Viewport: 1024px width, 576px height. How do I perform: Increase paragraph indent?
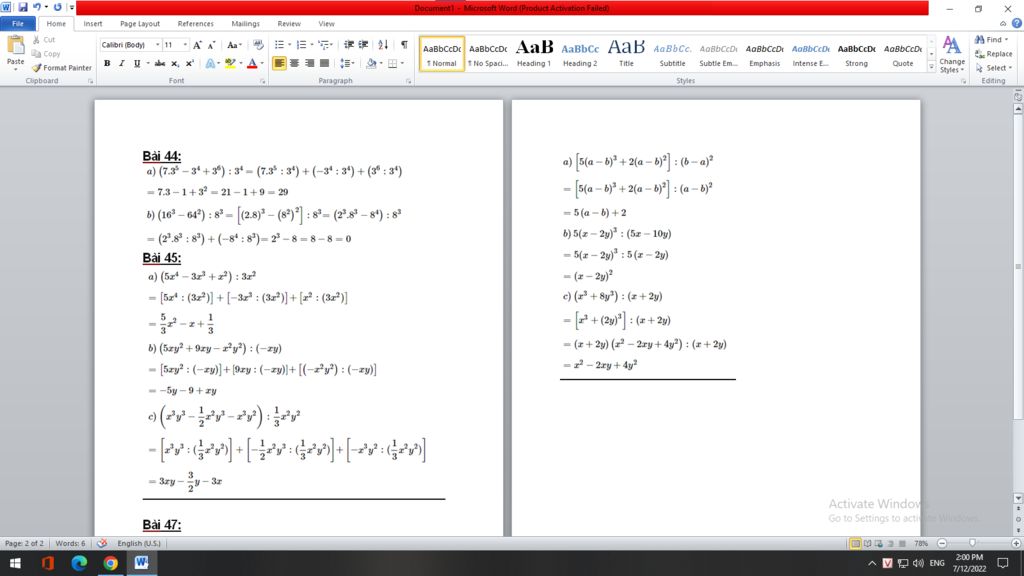pos(363,45)
